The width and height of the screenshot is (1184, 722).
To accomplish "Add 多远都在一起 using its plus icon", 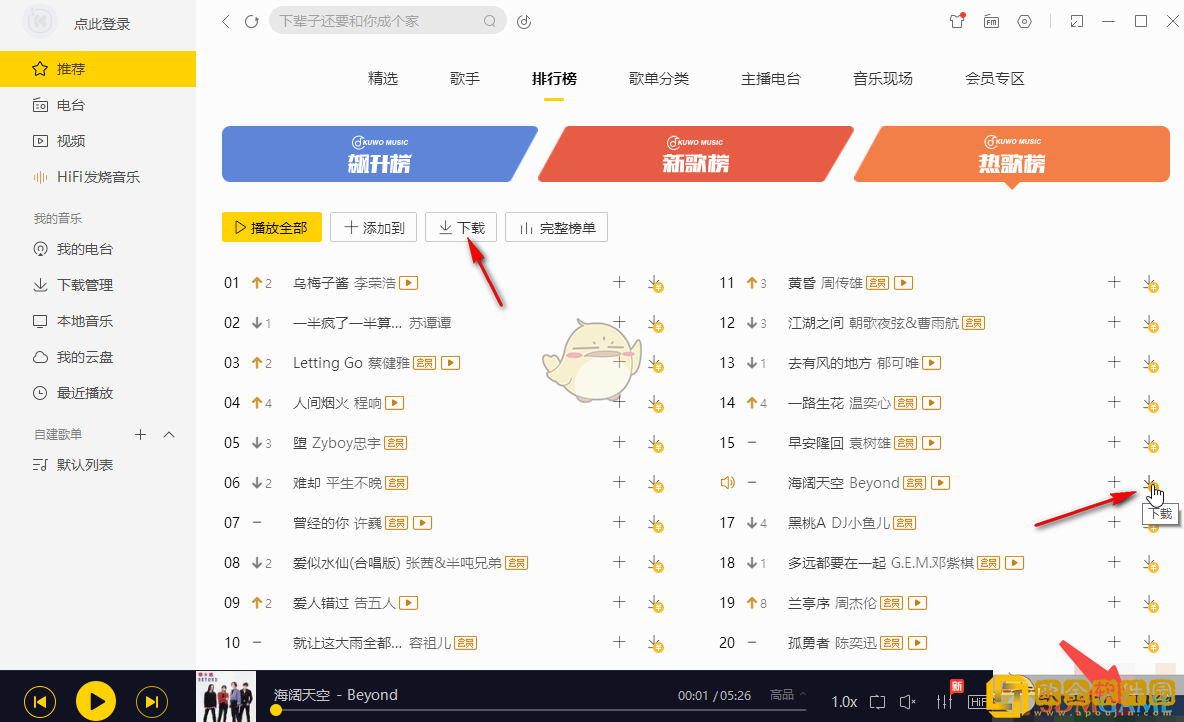I will [x=1114, y=562].
